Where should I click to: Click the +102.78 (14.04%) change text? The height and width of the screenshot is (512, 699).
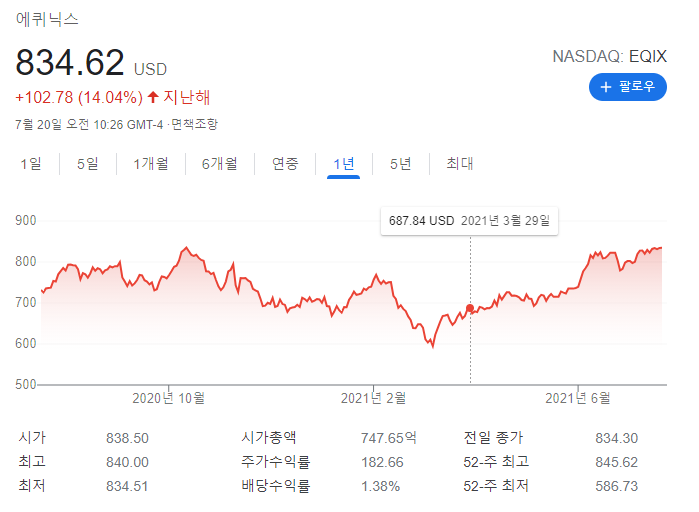click(79, 97)
